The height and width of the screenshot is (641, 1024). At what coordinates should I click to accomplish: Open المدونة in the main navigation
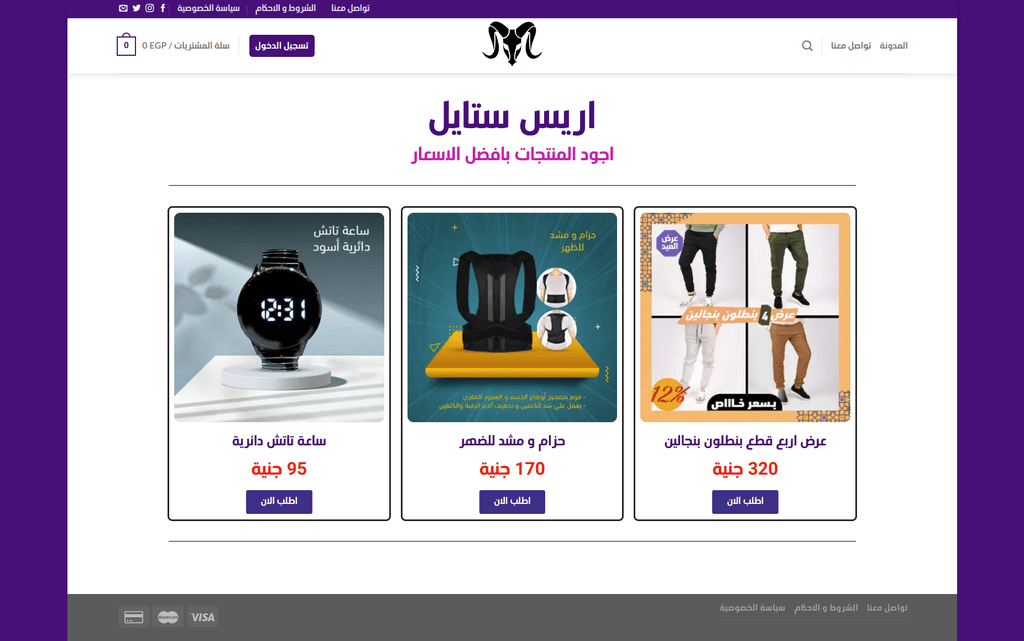point(893,46)
